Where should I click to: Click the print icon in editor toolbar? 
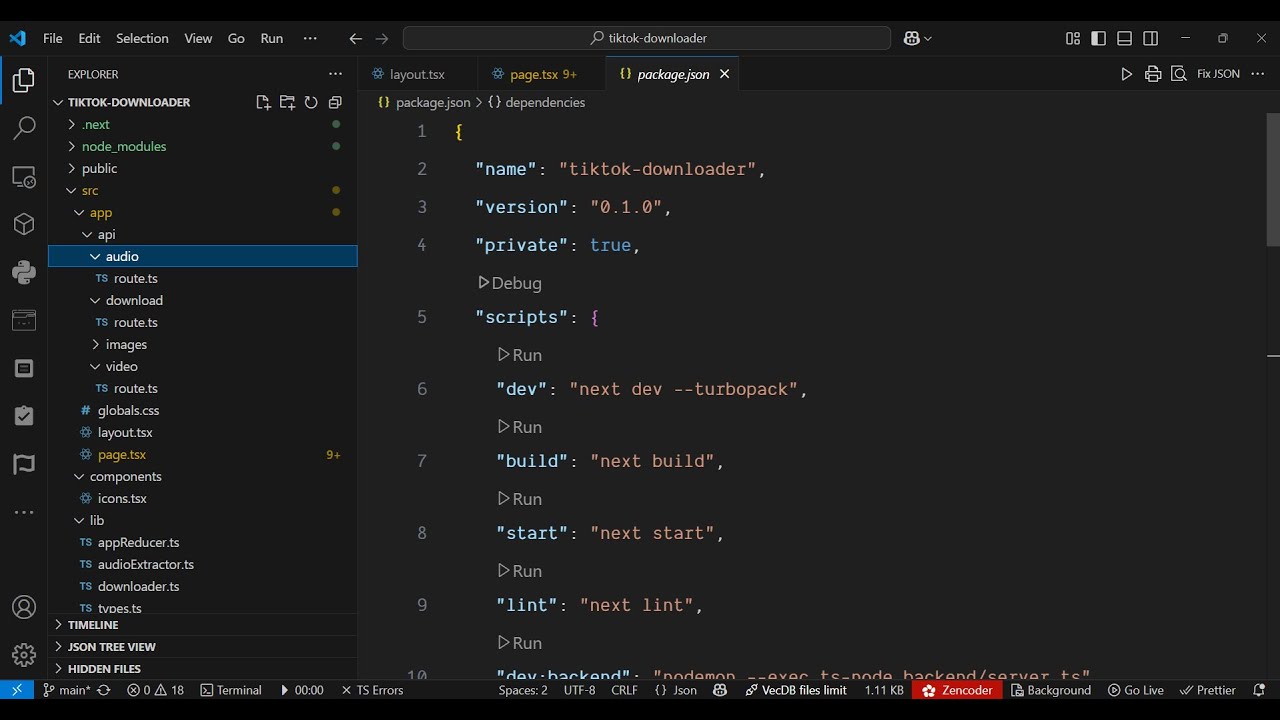(1153, 74)
